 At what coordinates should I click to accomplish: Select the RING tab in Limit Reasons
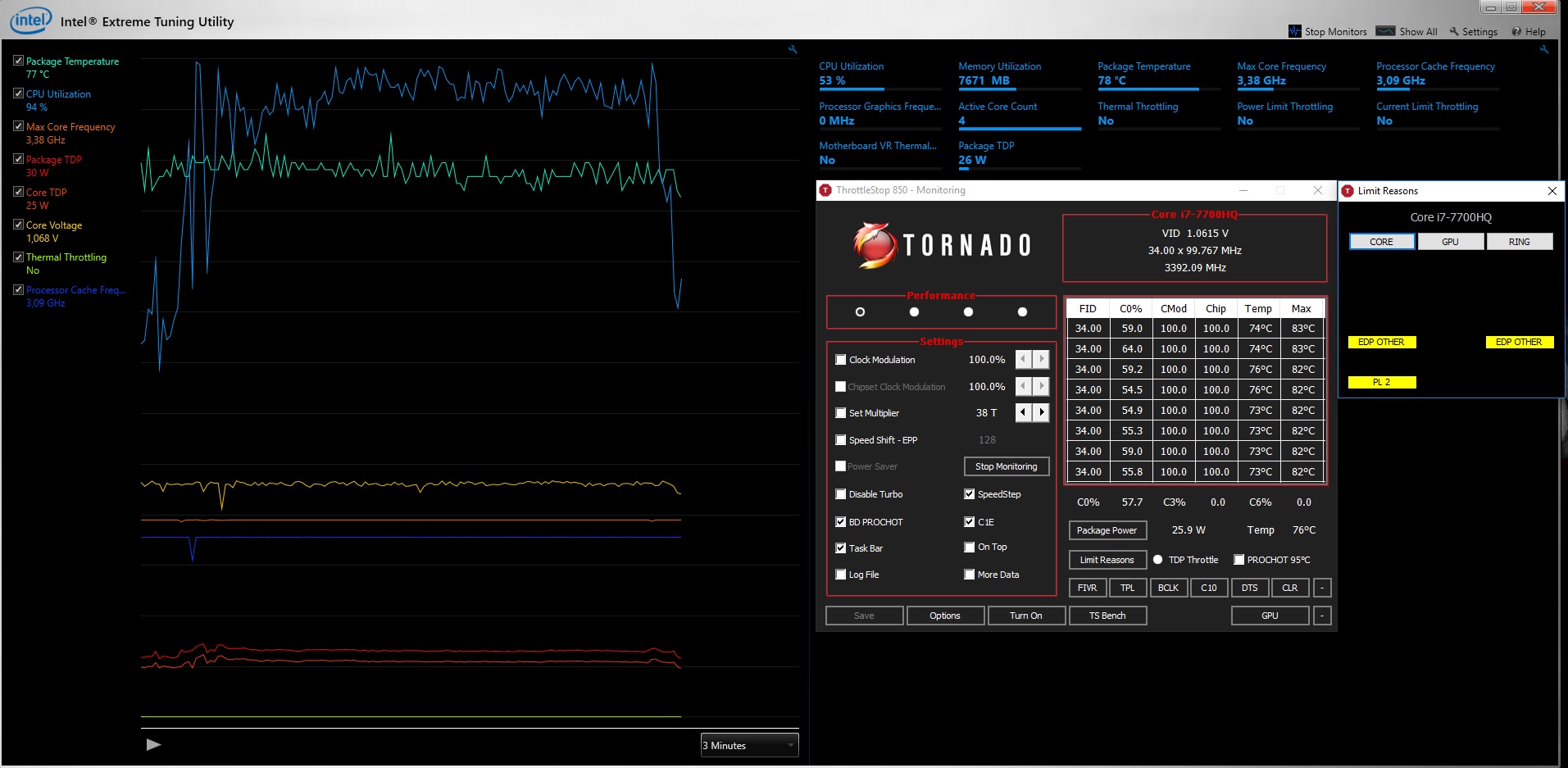(1520, 242)
